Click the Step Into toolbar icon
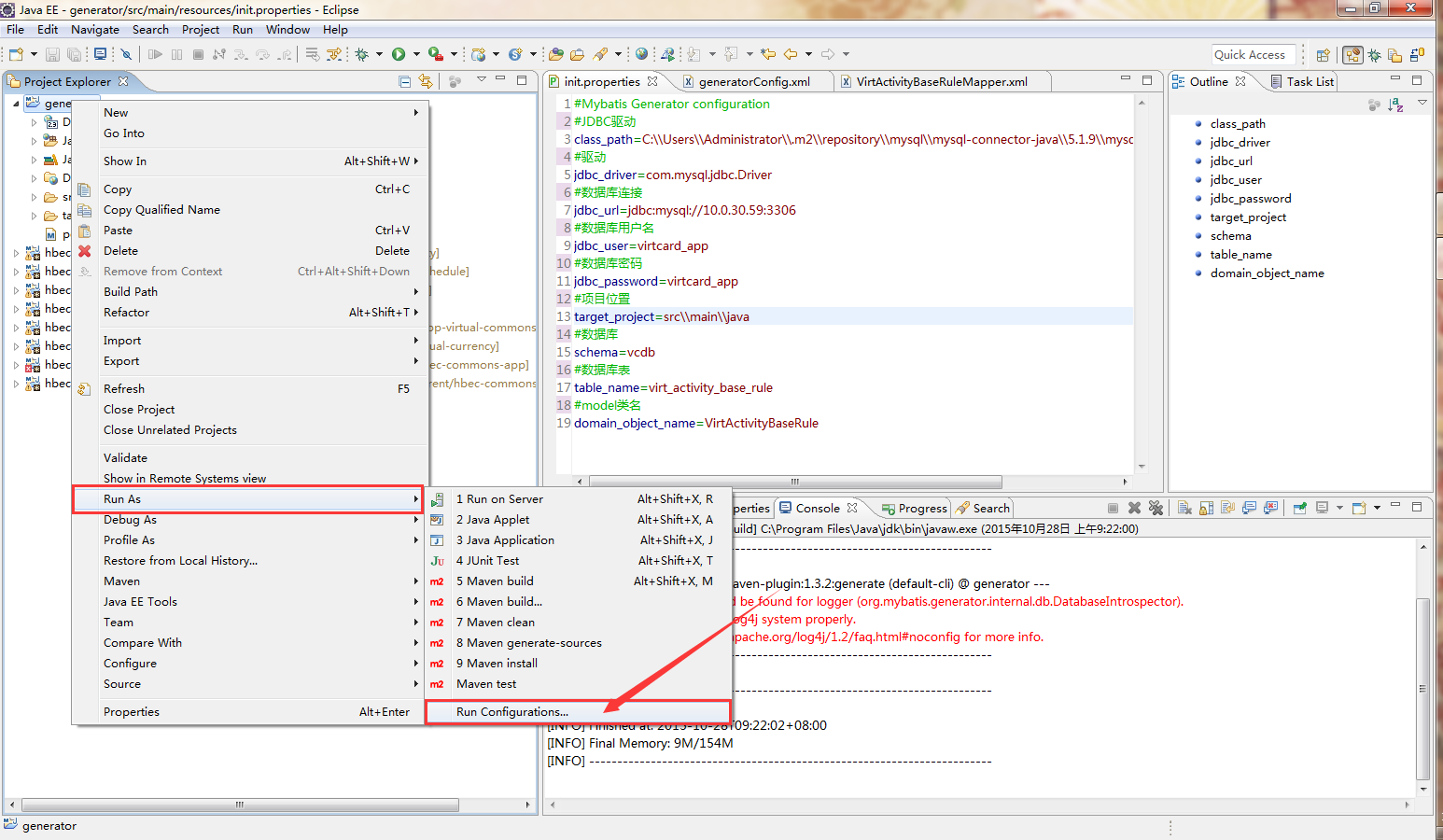Viewport: 1443px width, 840px height. [240, 54]
